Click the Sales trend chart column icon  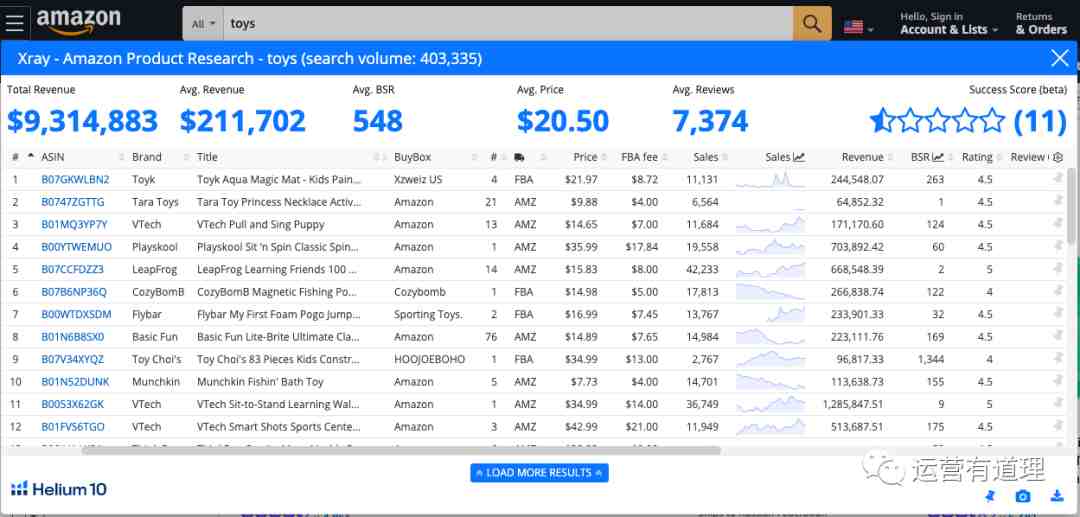coord(799,158)
